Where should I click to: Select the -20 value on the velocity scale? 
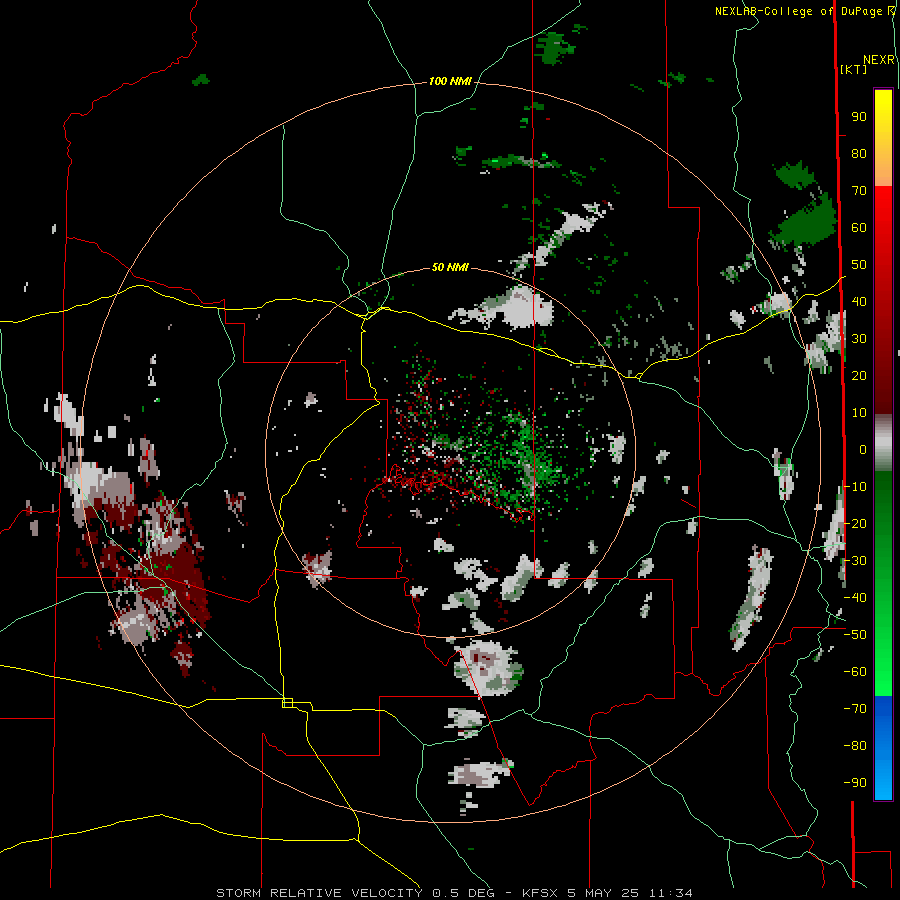tap(855, 523)
